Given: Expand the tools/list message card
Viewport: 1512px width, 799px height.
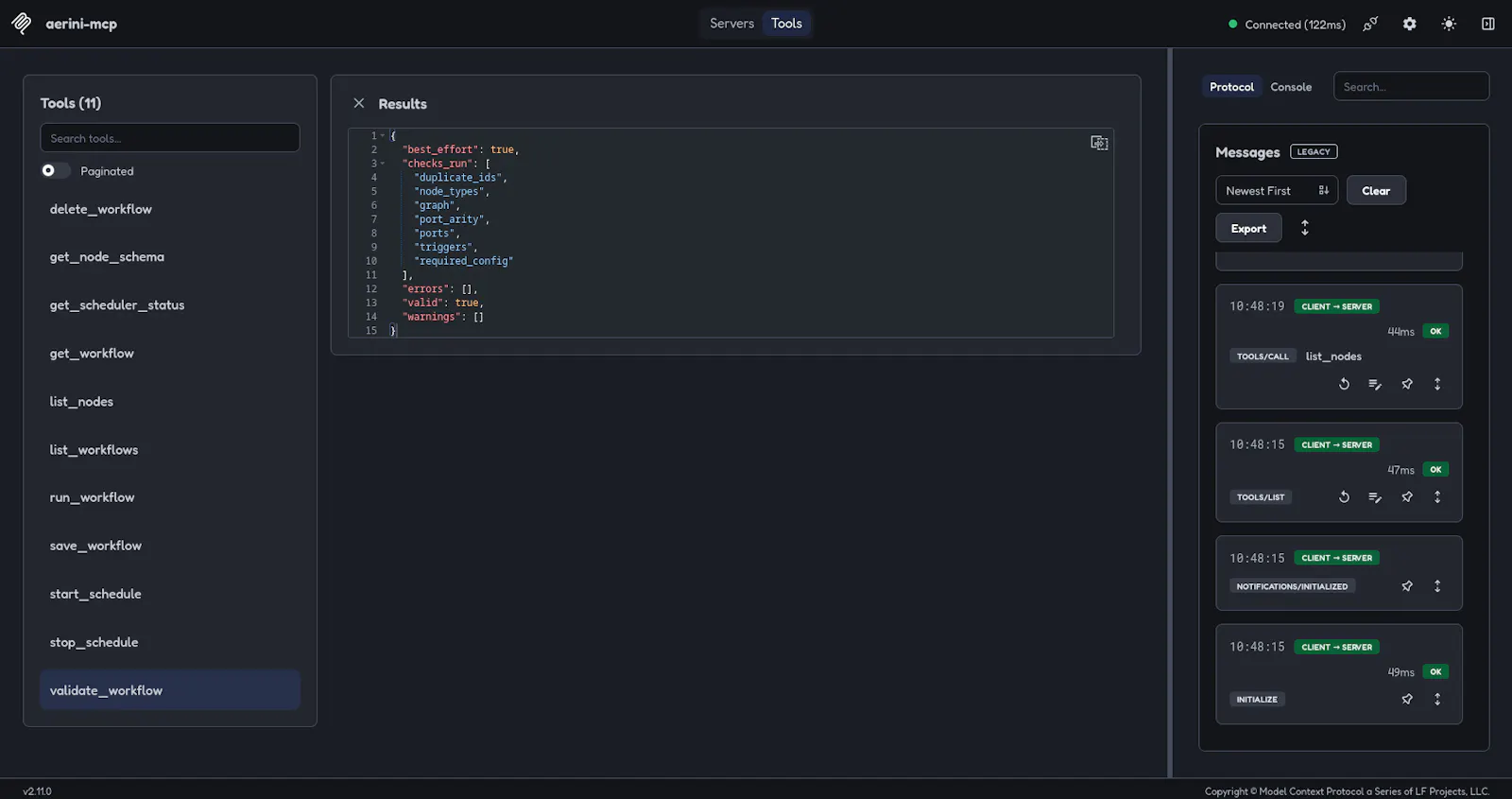Looking at the screenshot, I should pos(1437,496).
